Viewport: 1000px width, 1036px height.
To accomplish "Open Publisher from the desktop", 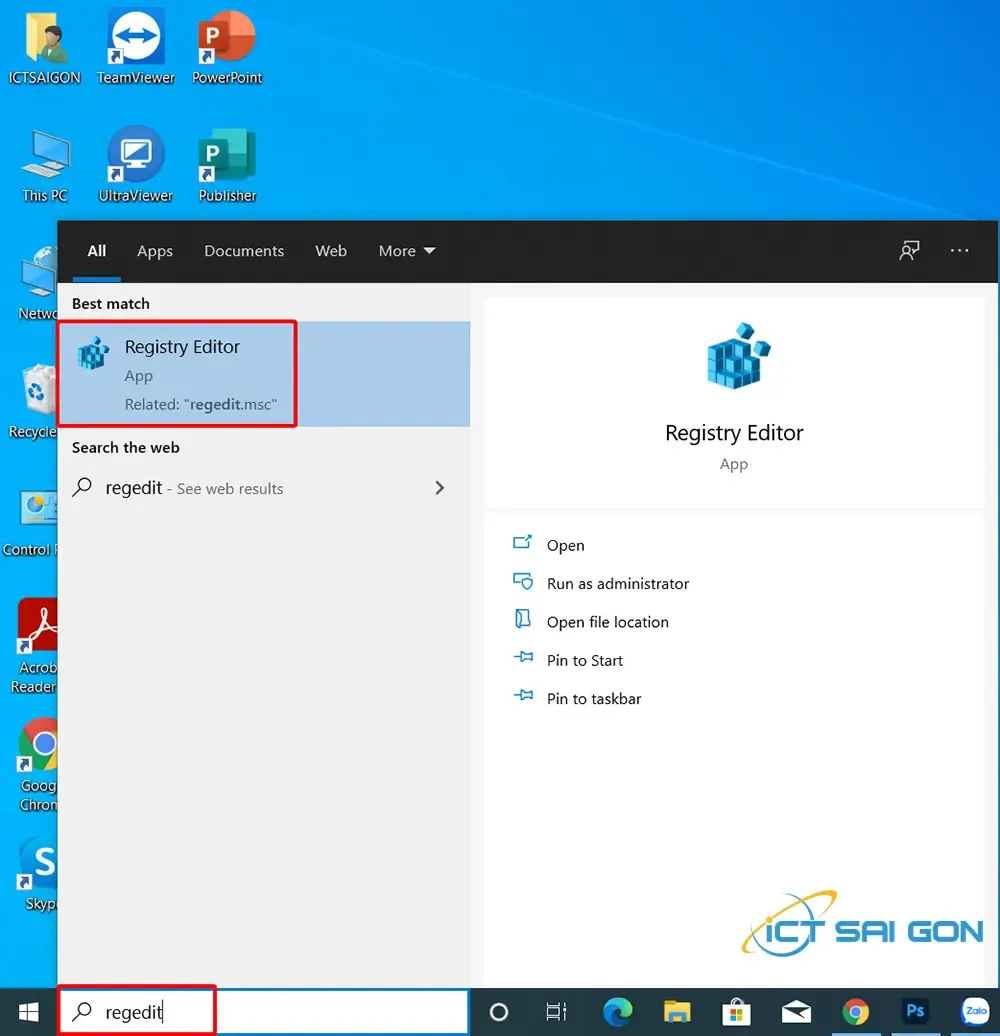I will click(x=226, y=152).
